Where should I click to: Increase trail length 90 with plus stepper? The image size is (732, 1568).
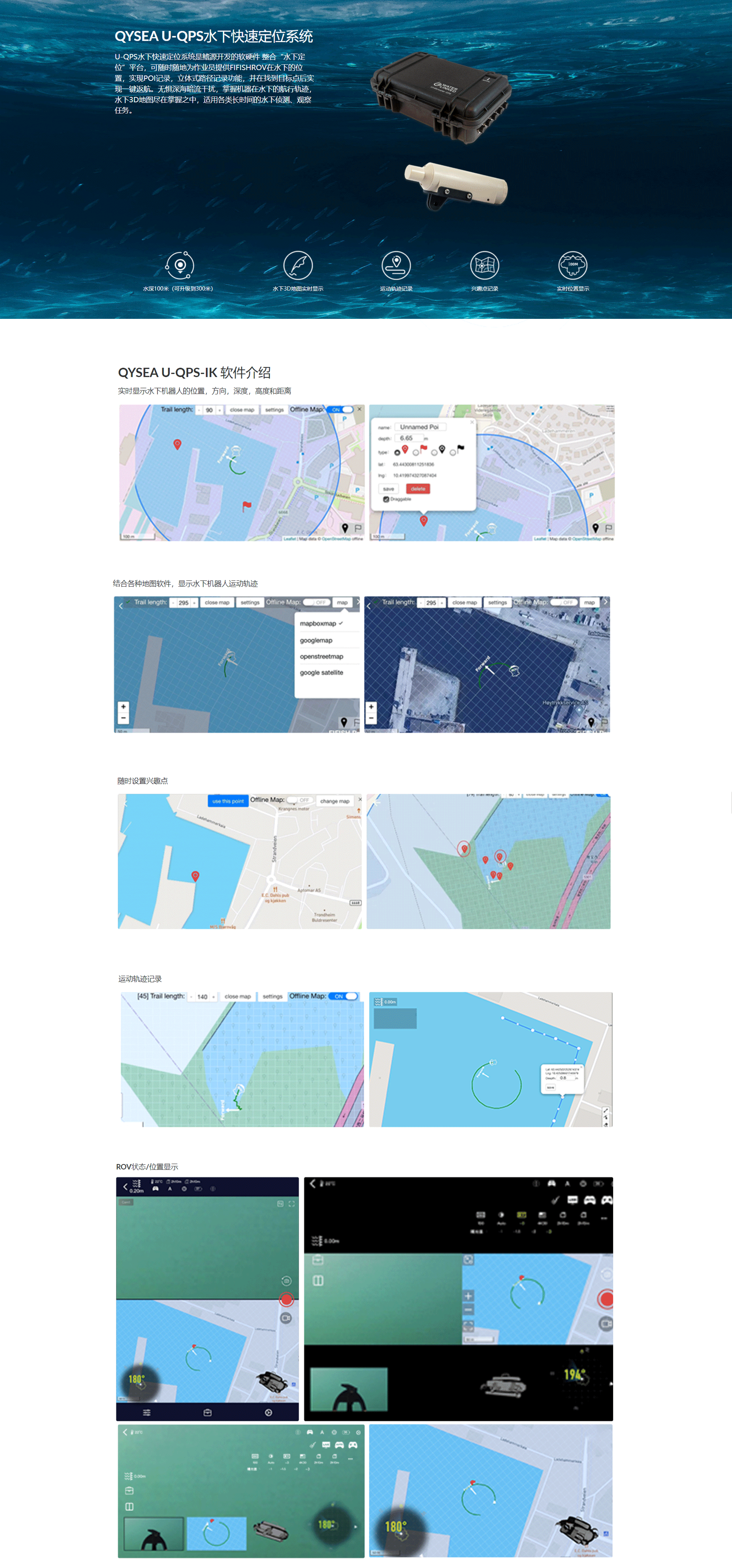tap(220, 410)
